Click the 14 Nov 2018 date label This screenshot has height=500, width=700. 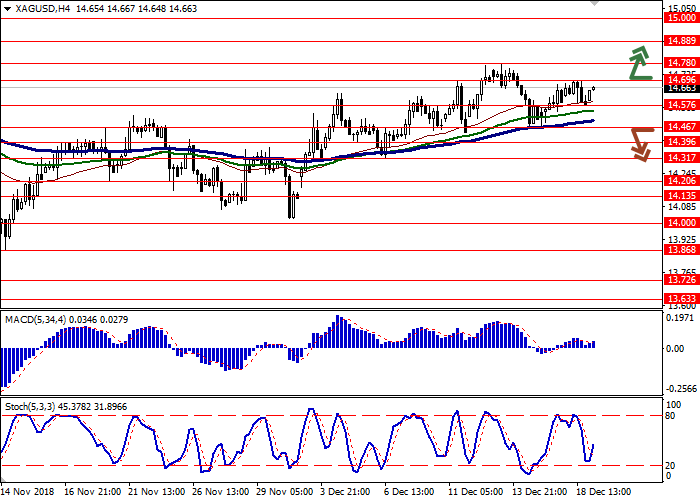[x=28, y=492]
